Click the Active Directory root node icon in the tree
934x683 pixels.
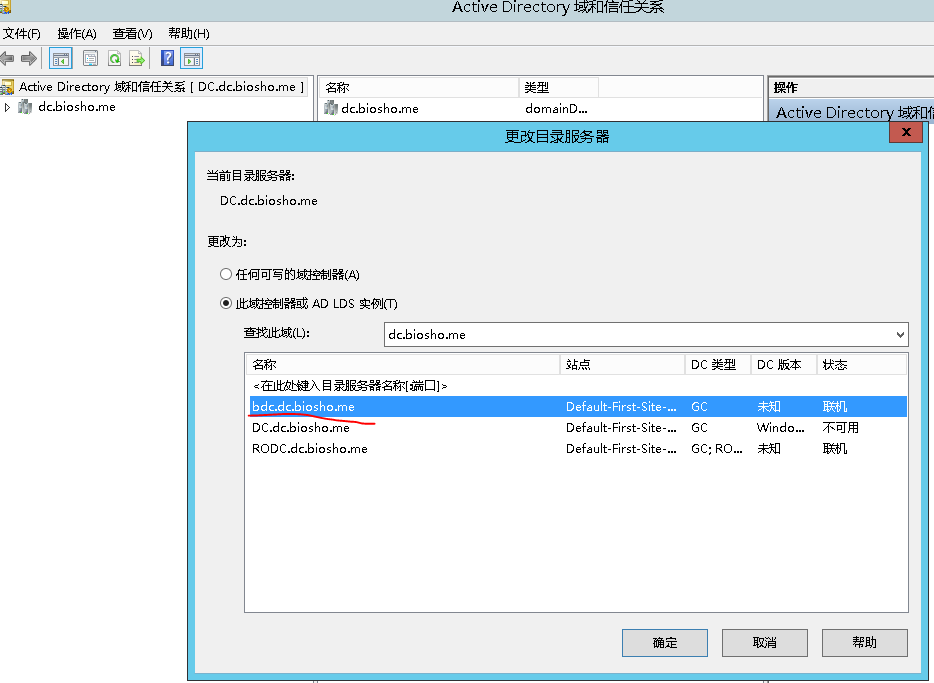(x=7, y=87)
